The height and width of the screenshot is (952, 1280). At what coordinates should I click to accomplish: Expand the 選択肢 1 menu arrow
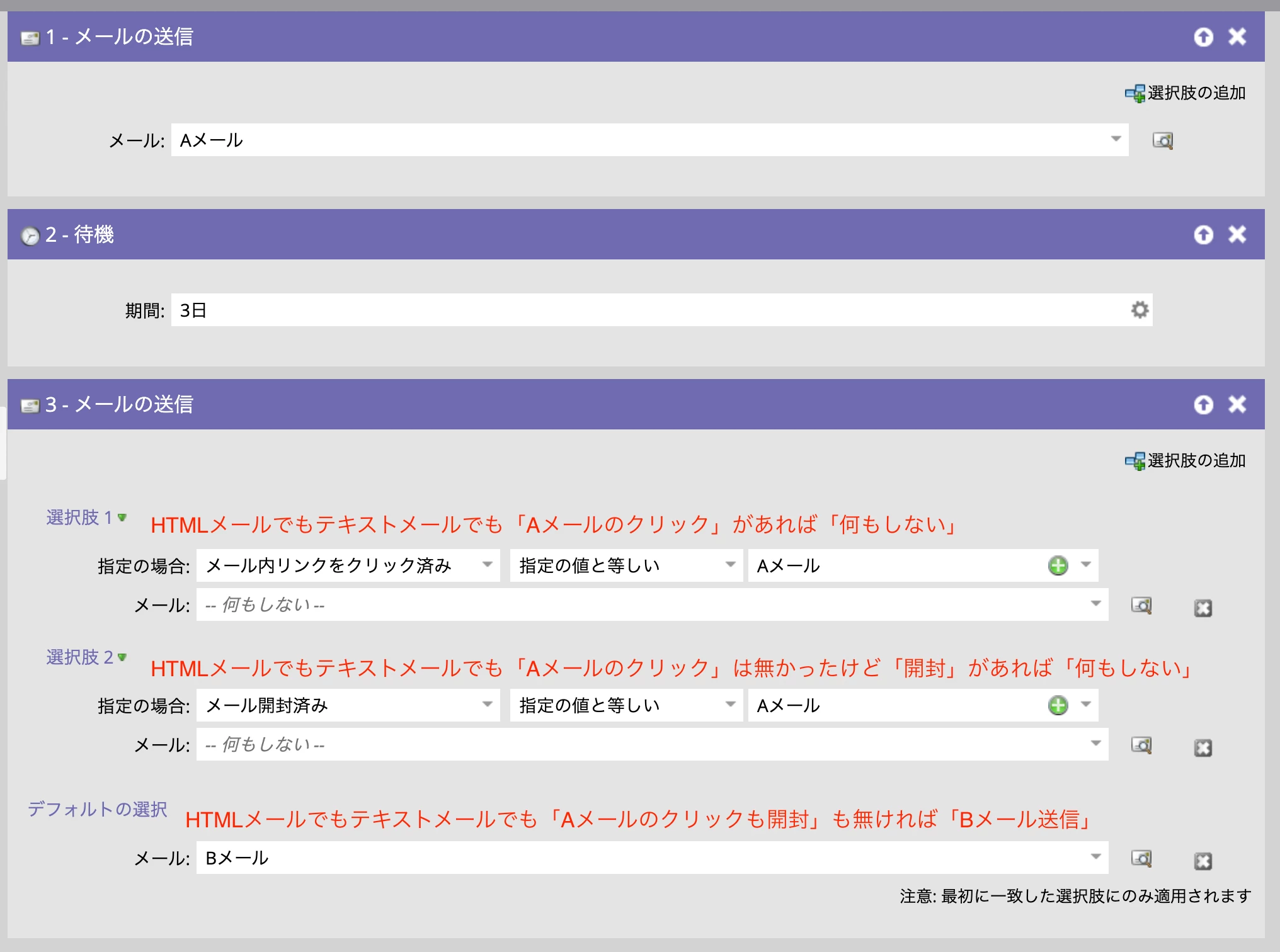point(122,518)
